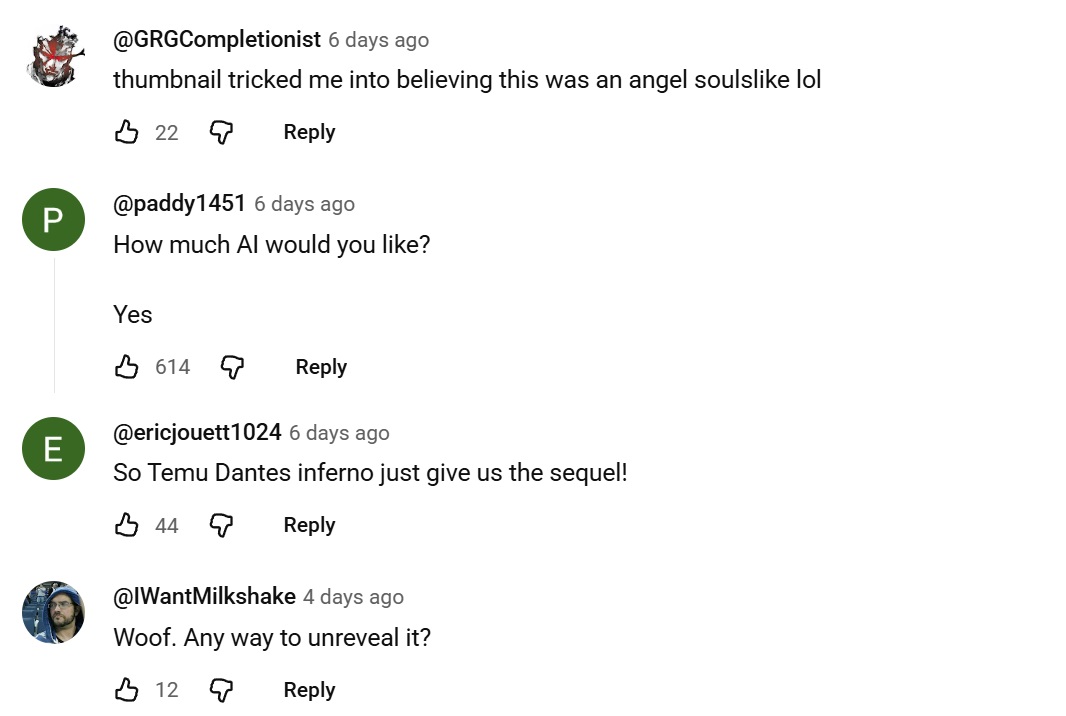The image size is (1066, 716).
Task: Reply to @paddy1451's AI comment
Action: click(x=320, y=366)
